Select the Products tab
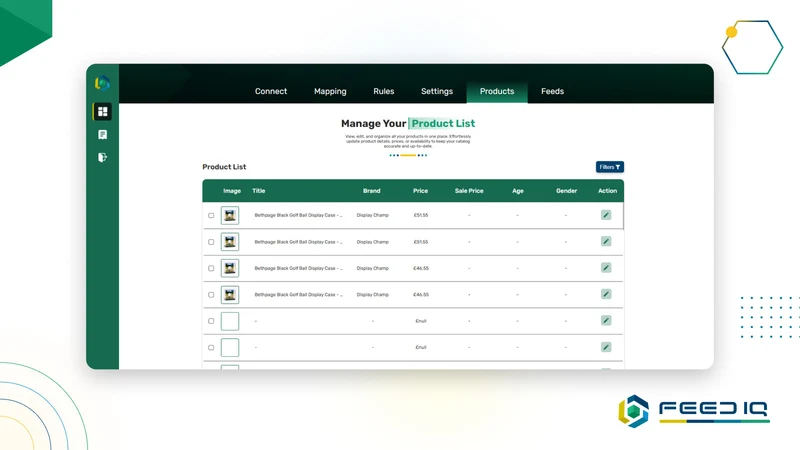800x450 pixels. click(497, 91)
